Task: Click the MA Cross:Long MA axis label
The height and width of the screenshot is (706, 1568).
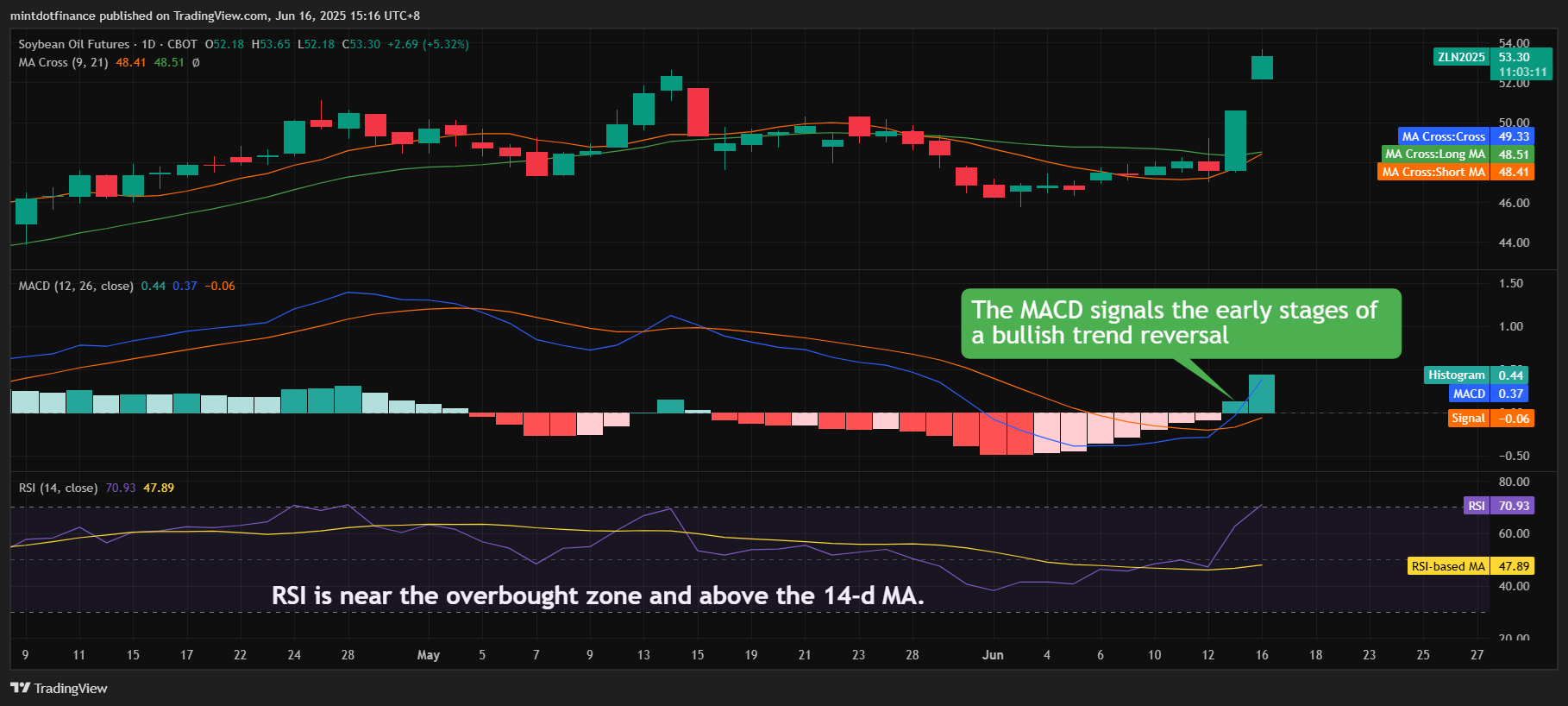Action: pos(1435,154)
